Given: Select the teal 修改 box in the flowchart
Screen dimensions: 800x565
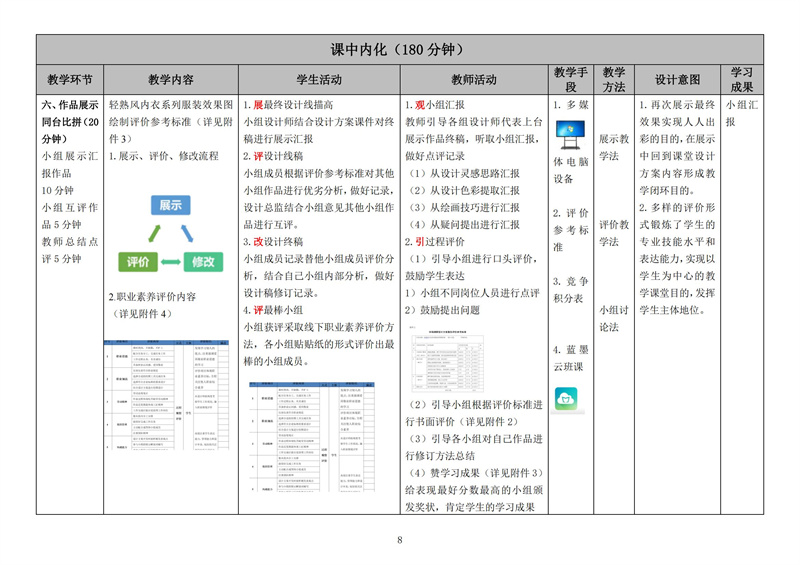Looking at the screenshot, I should coord(203,262).
